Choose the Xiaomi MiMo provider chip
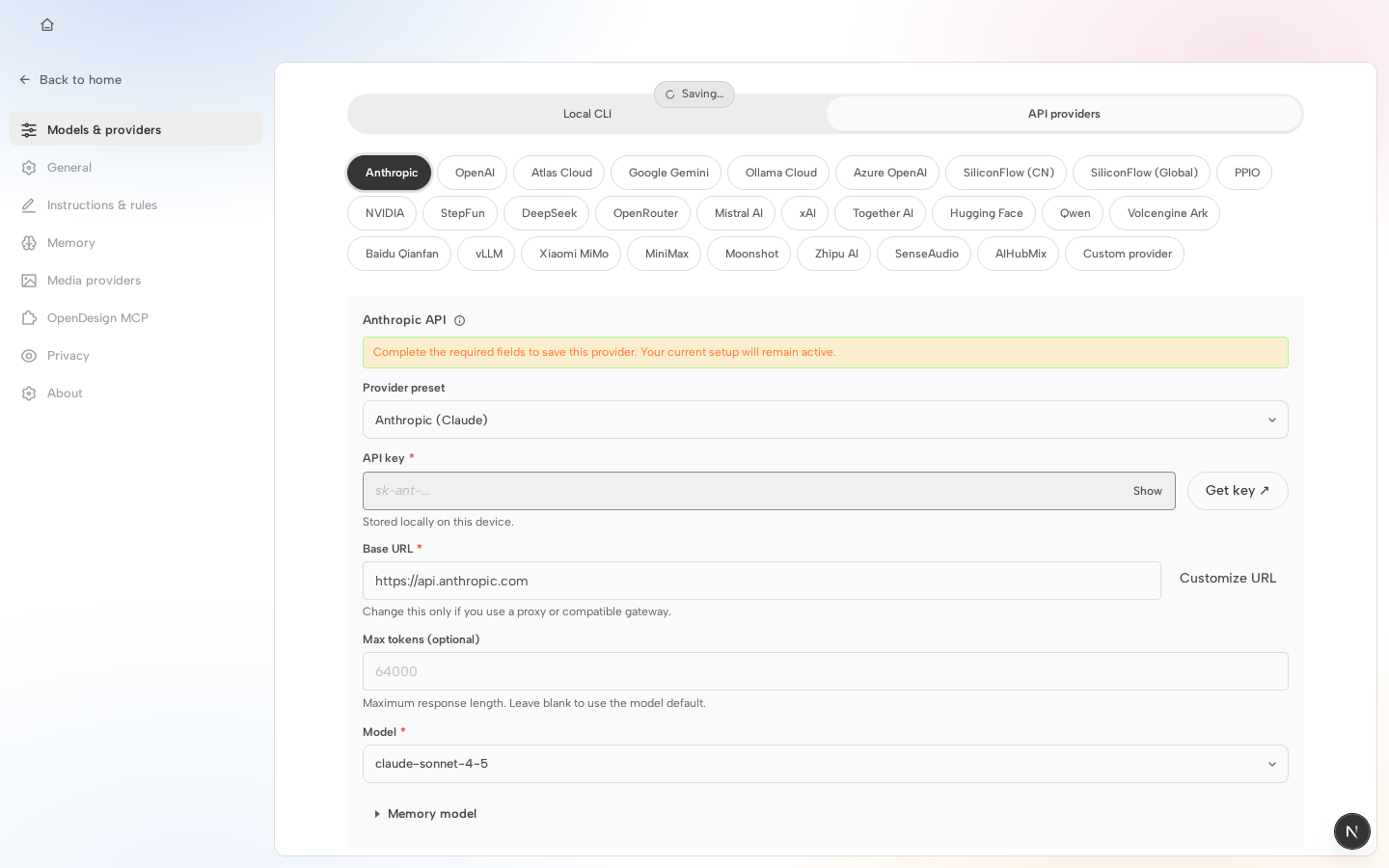Image resolution: width=1389 pixels, height=868 pixels. pos(571,254)
